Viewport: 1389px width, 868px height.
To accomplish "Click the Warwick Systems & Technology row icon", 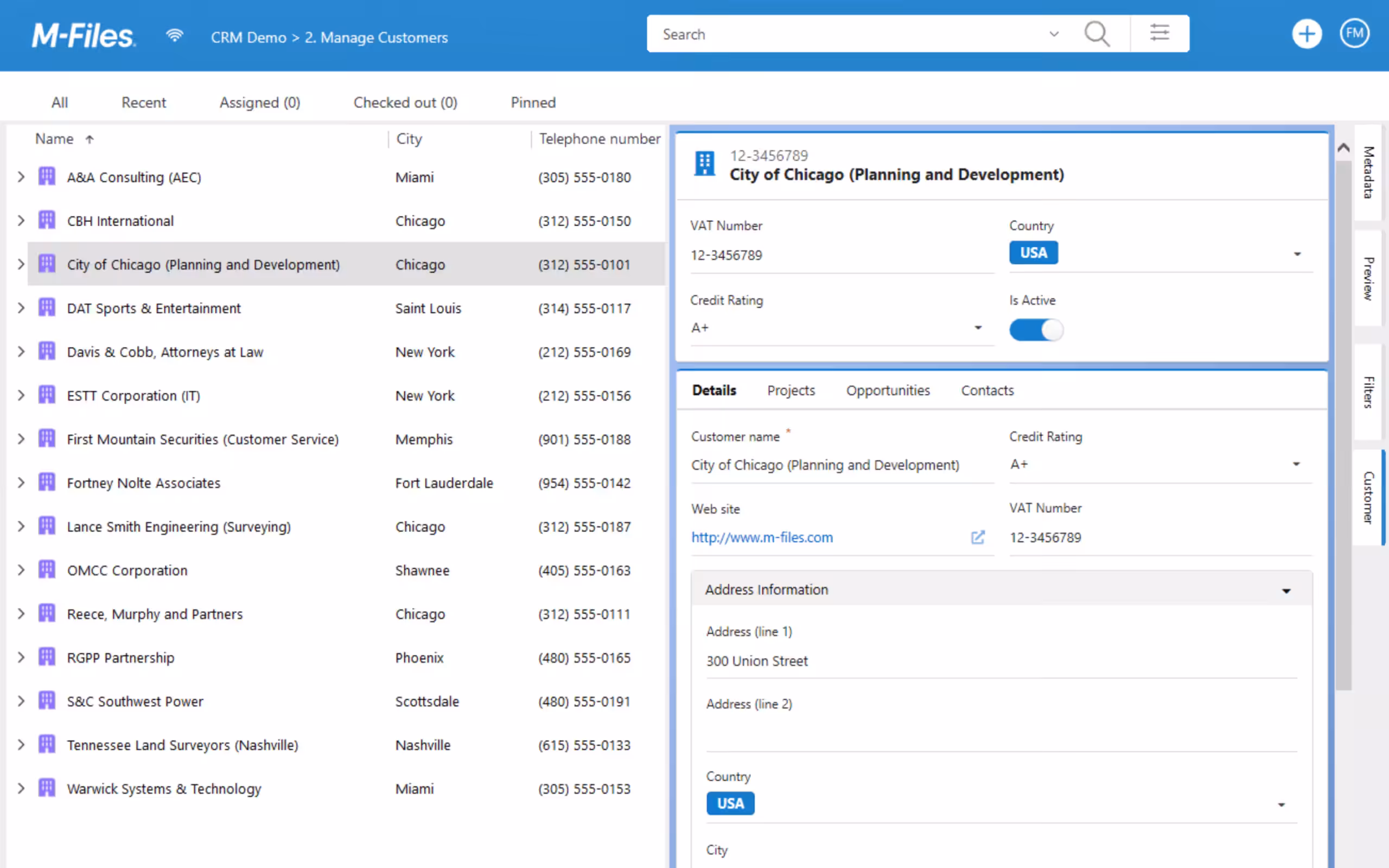I will [x=47, y=787].
